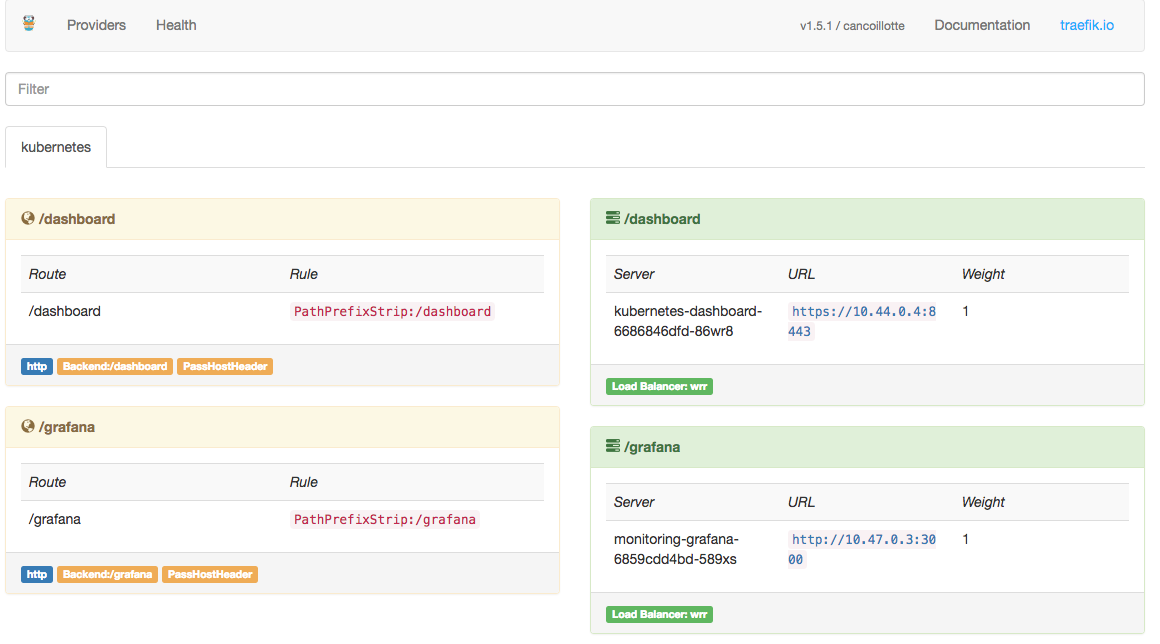Click the /dashboard frontend heading
The image size is (1160, 644).
click(x=77, y=219)
